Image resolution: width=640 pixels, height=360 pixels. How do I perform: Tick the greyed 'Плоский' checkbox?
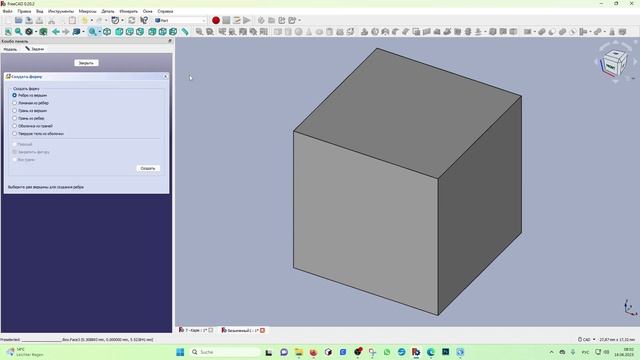[x=15, y=144]
